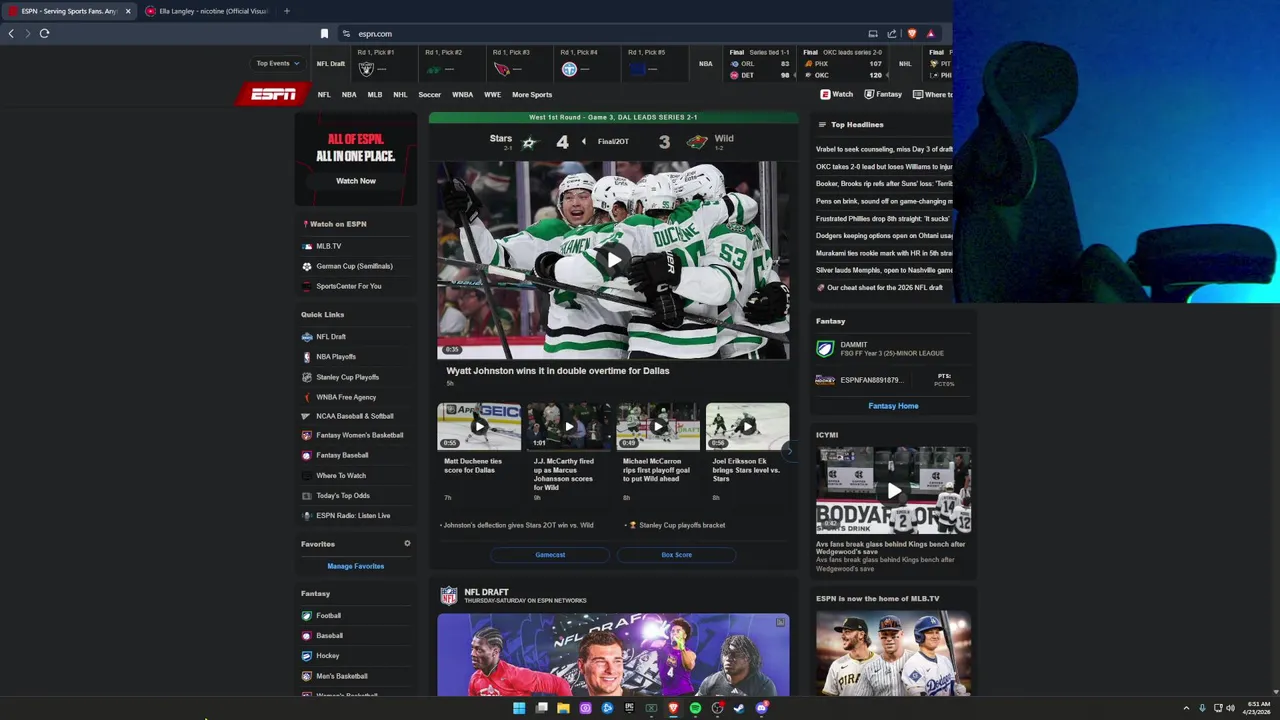Open the Fantasy Home link
1280x720 pixels.
point(893,406)
